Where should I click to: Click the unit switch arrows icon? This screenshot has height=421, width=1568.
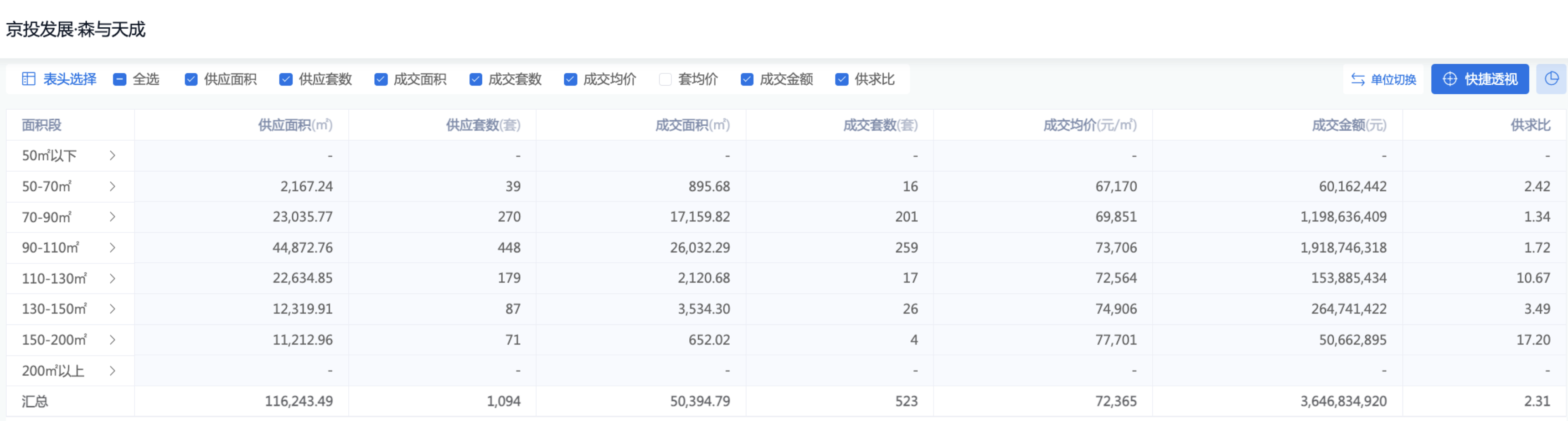(x=1357, y=79)
